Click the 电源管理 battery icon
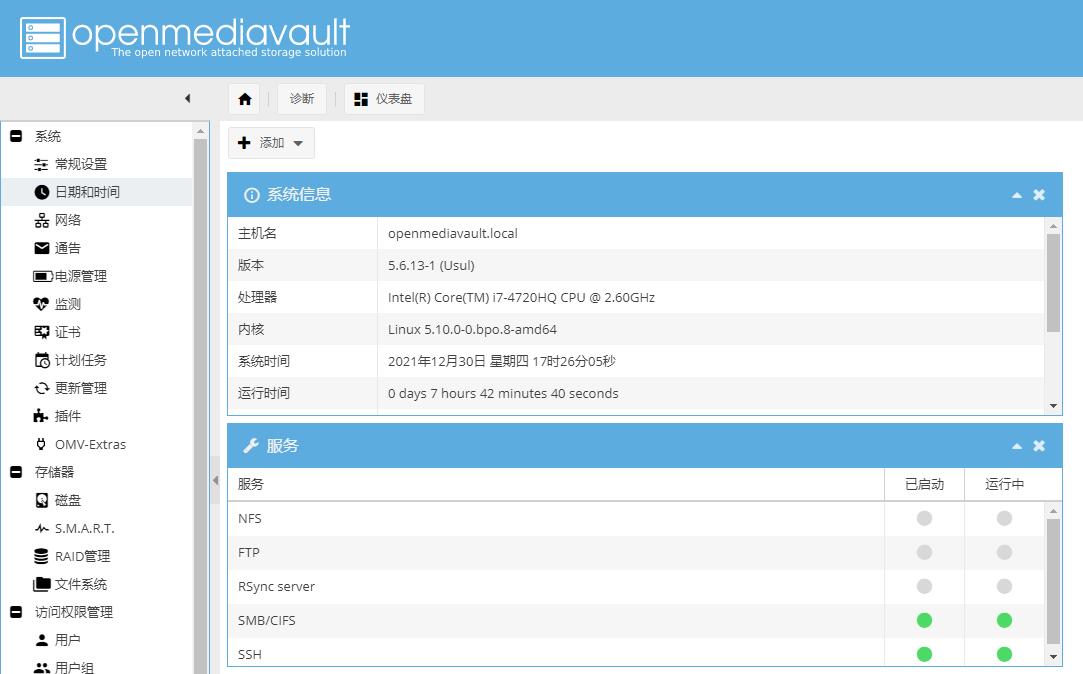The height and width of the screenshot is (674, 1083). pos(42,276)
